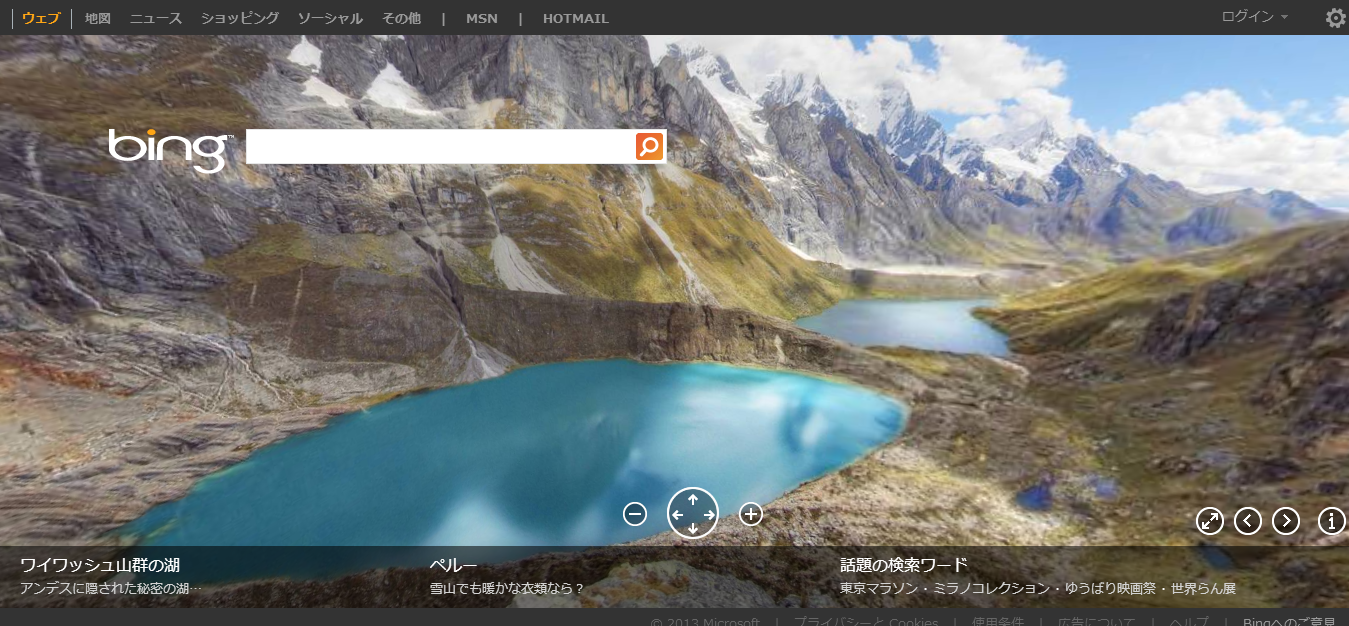The image size is (1349, 626).
Task: Open the 話題の検索ワード trending link
Action: click(x=904, y=565)
